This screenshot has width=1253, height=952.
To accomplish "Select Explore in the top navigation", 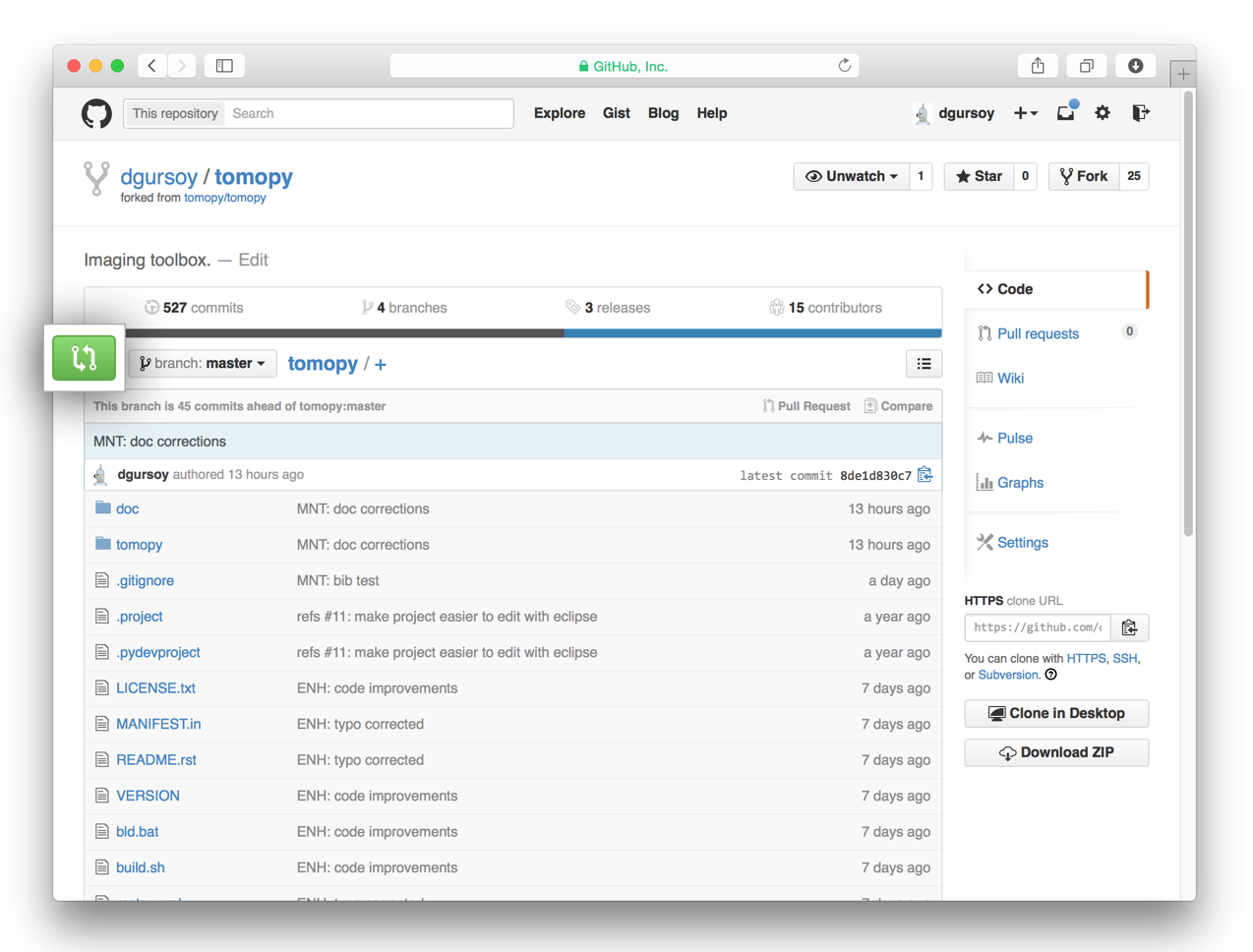I will (559, 113).
